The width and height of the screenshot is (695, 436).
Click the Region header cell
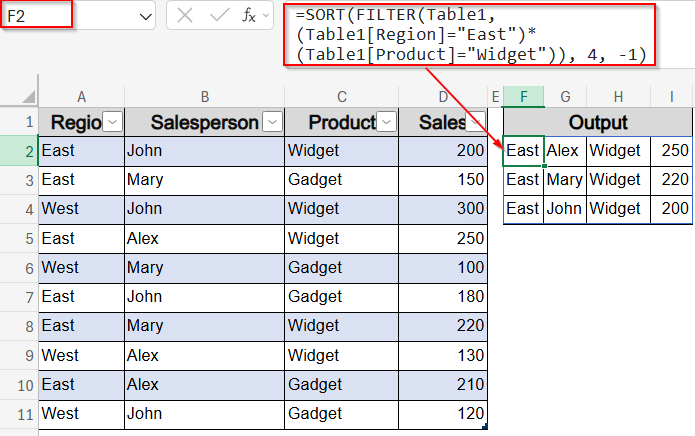pos(82,122)
